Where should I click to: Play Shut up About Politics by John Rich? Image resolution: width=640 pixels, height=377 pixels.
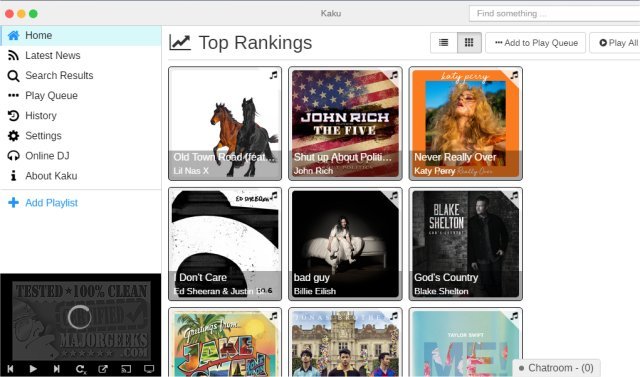click(x=345, y=123)
